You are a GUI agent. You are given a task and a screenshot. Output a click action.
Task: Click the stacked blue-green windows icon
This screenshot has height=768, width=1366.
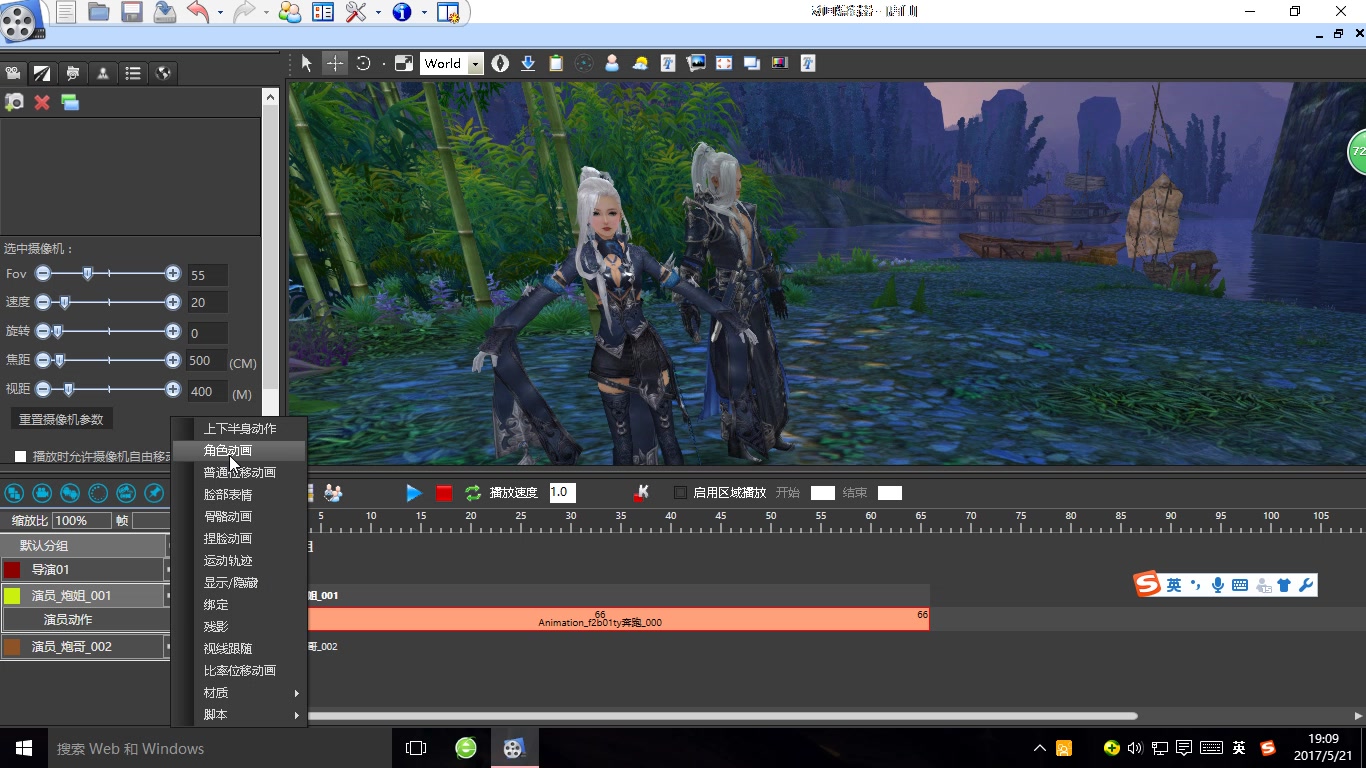click(70, 102)
